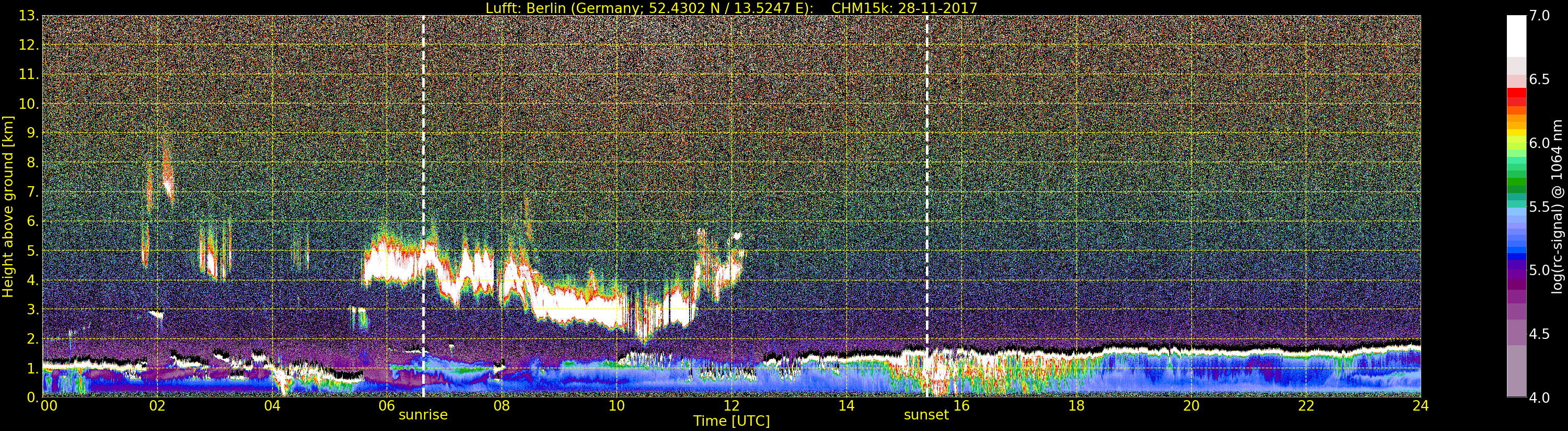Click the '6.5' colorbar tick label

click(x=1539, y=80)
